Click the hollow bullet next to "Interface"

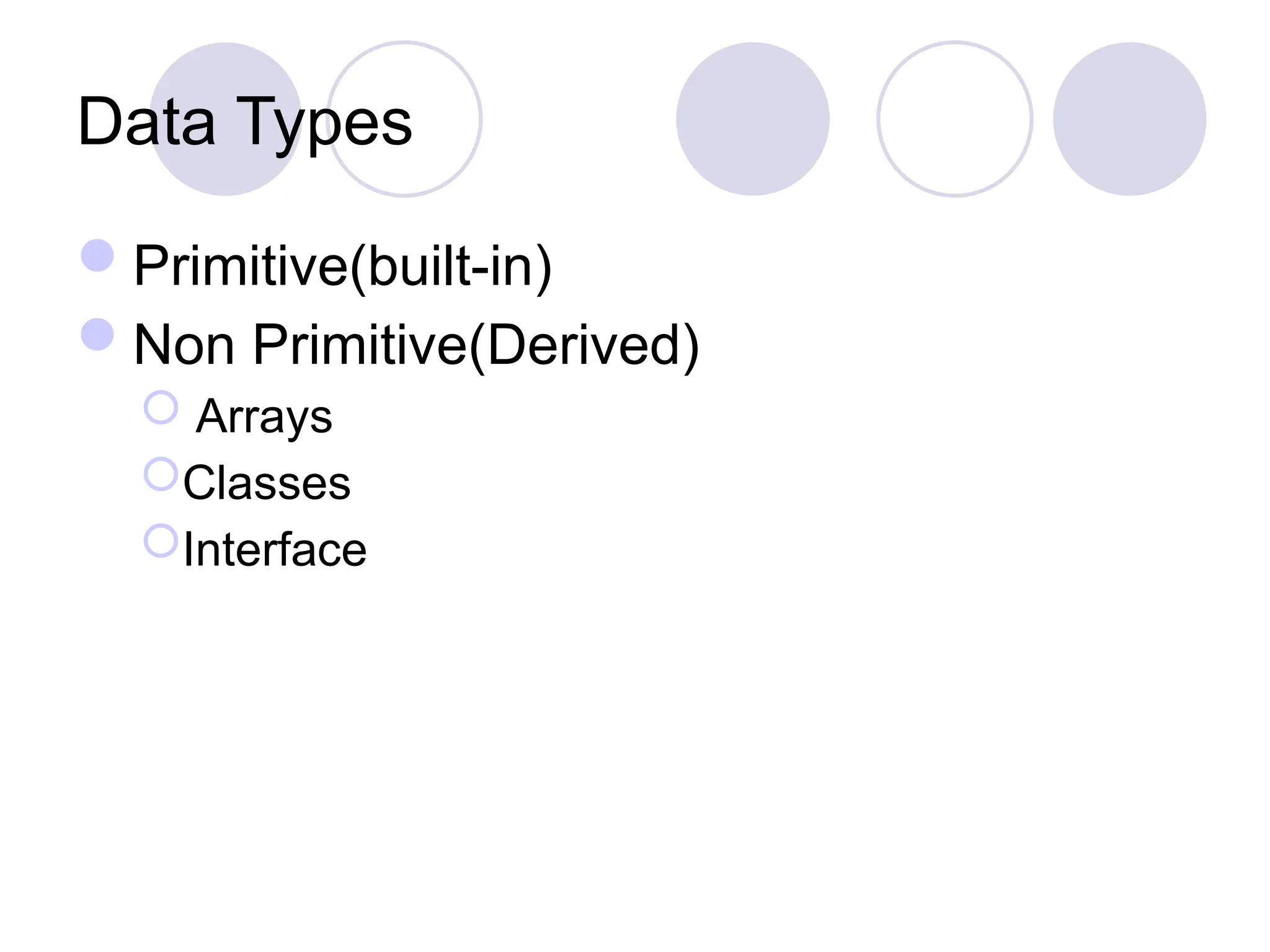coord(161,540)
